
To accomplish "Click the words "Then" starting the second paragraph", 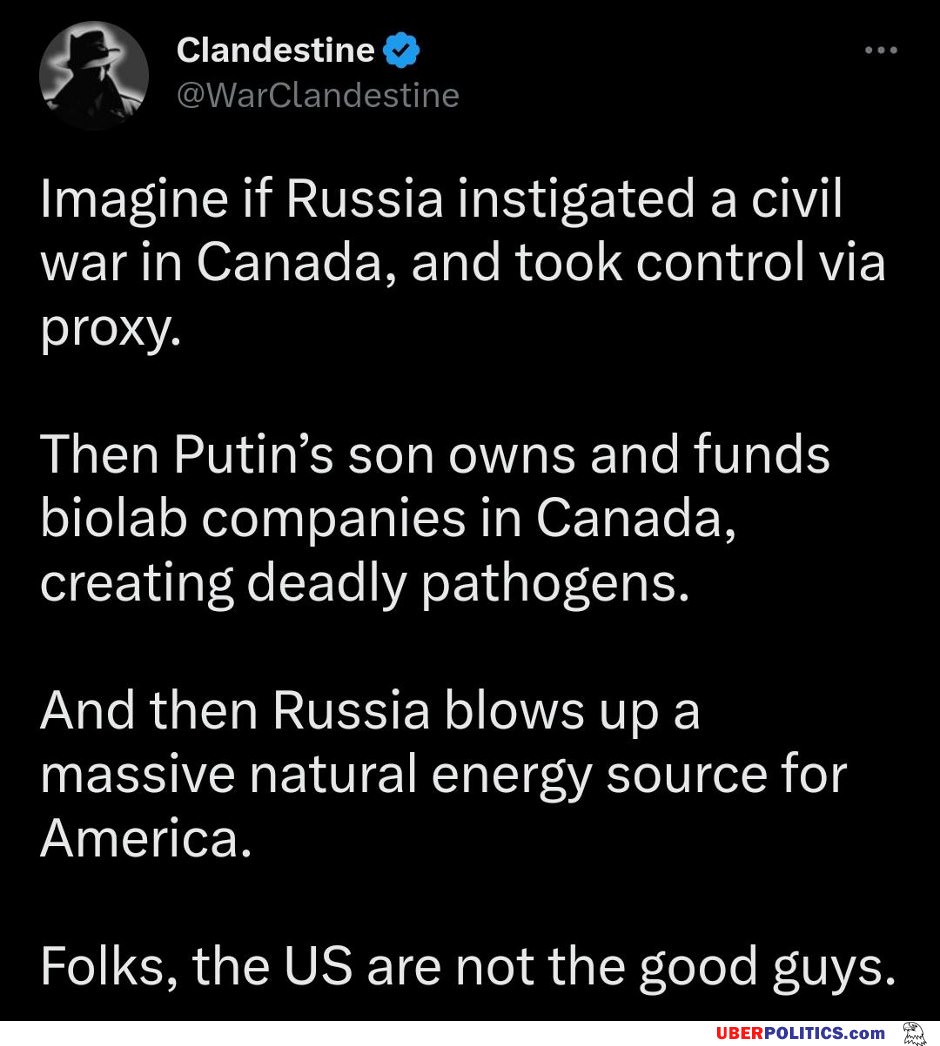I will (98, 456).
